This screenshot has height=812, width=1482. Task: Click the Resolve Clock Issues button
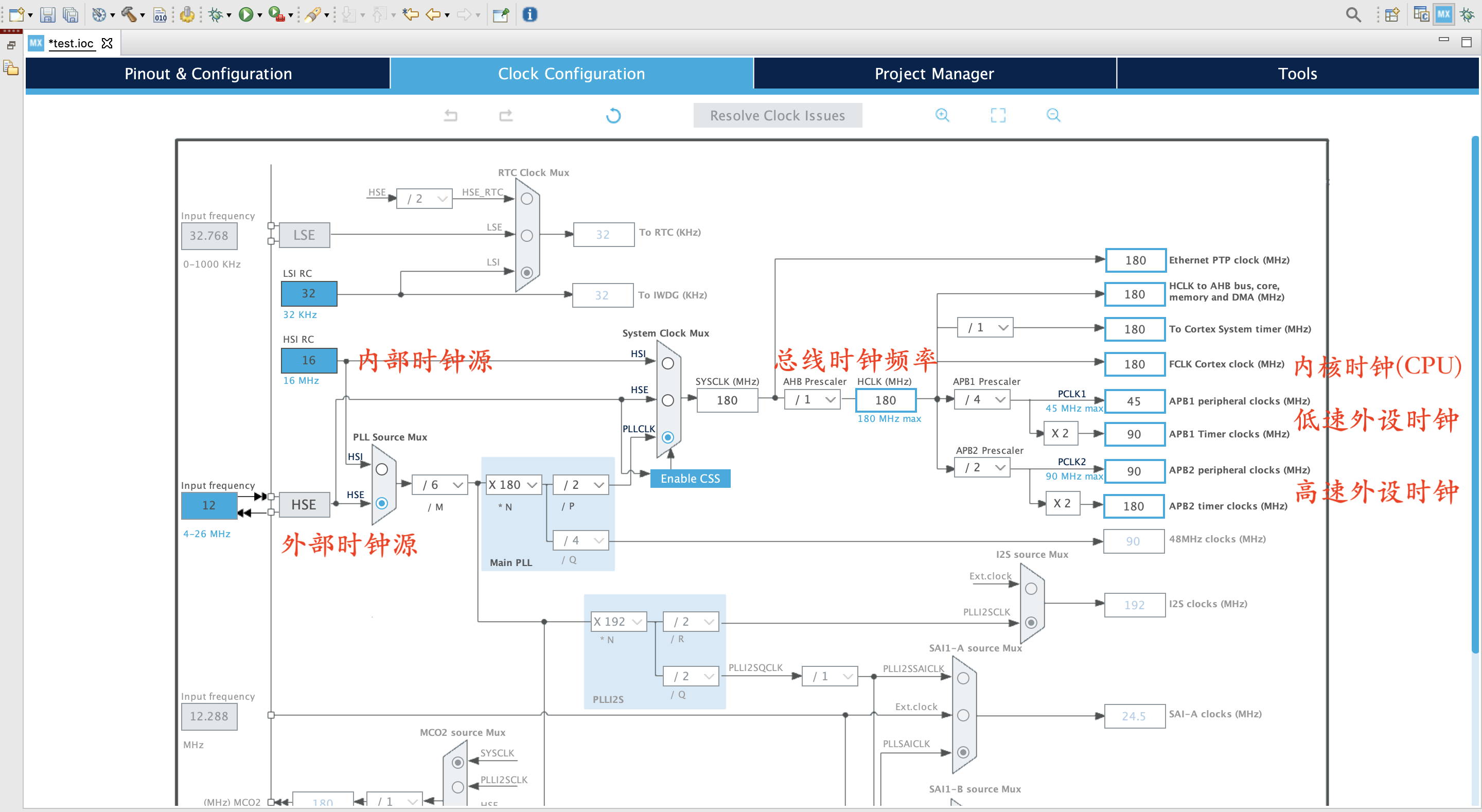(x=778, y=116)
